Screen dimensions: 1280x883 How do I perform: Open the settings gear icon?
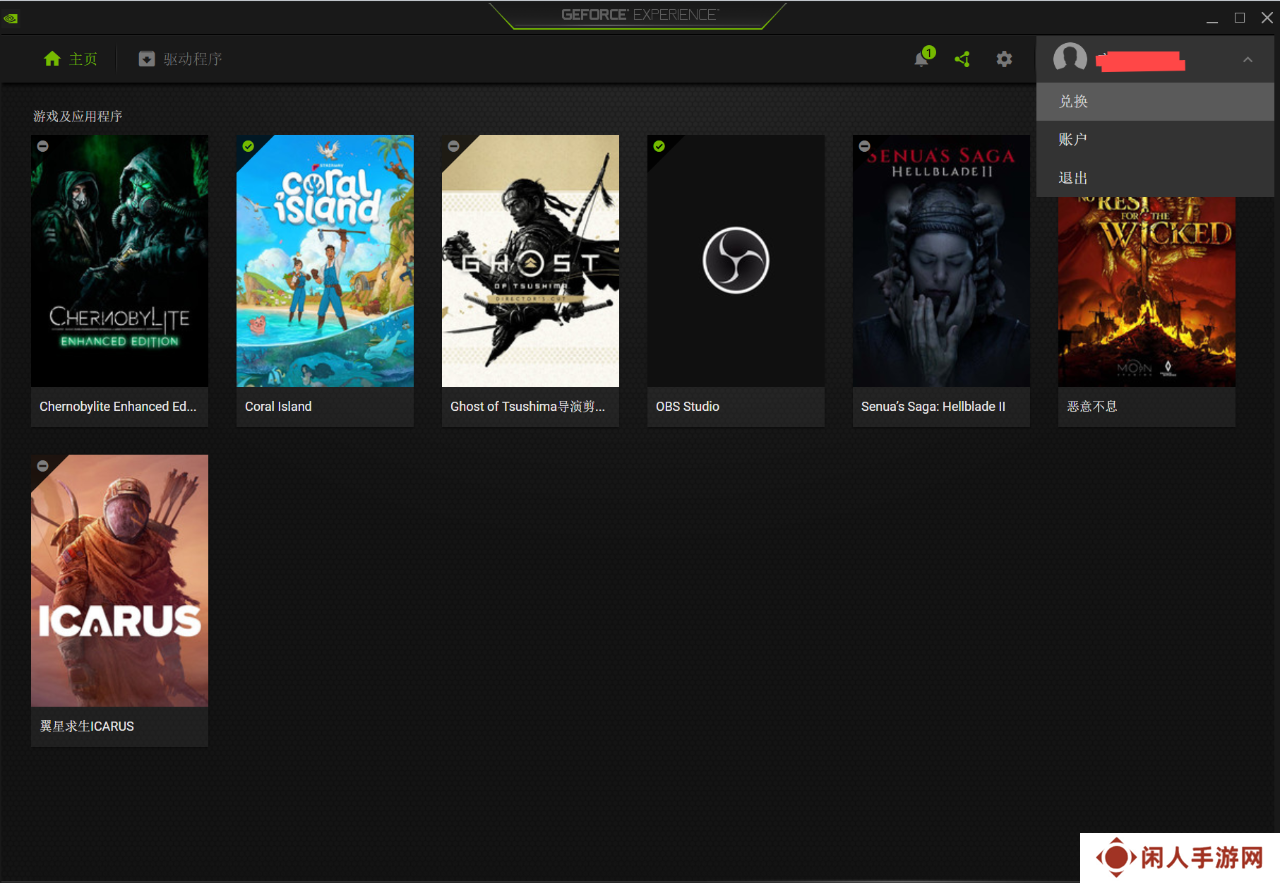tap(1004, 59)
